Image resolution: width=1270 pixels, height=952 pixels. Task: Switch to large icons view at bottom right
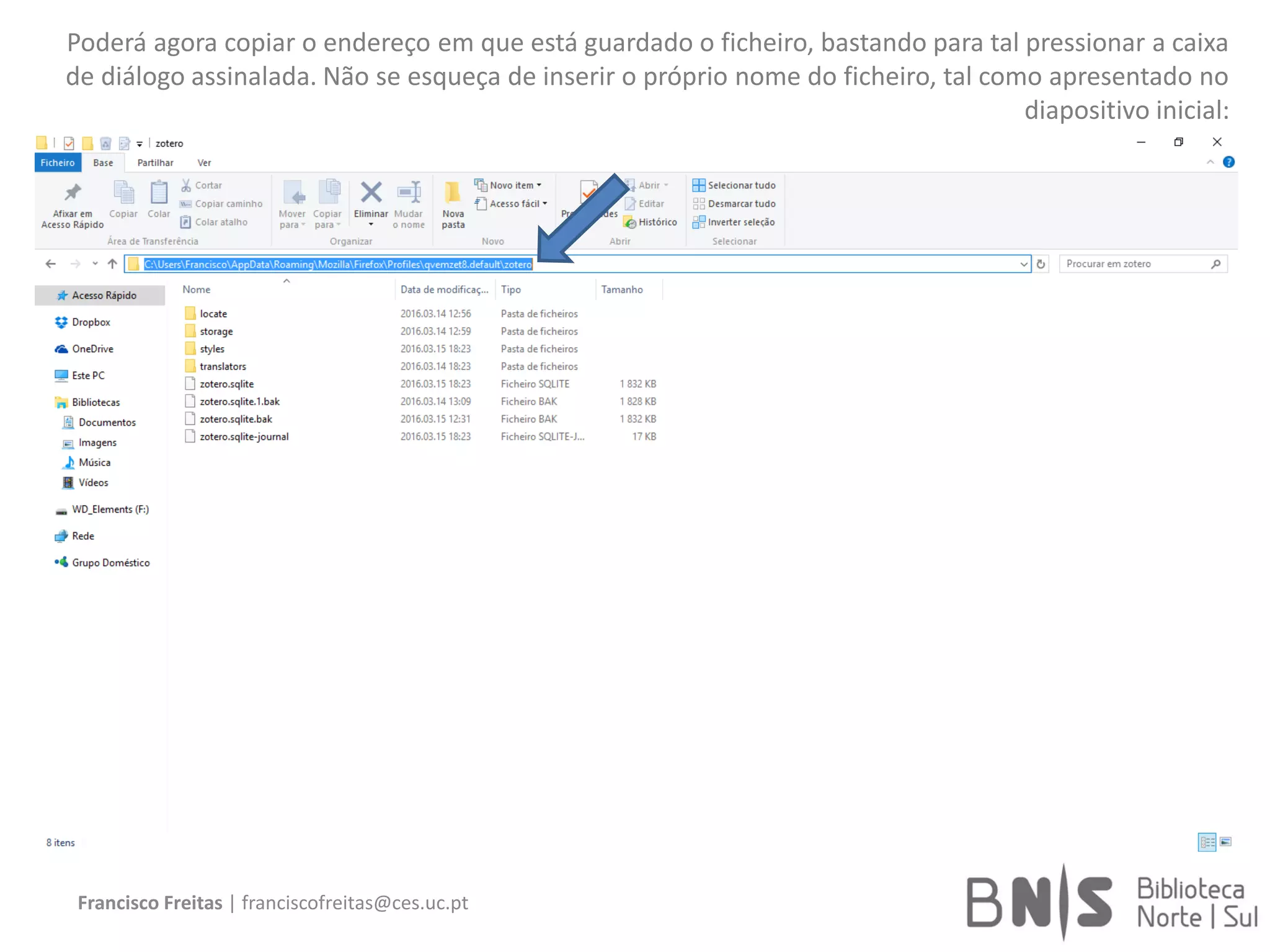pos(1226,842)
